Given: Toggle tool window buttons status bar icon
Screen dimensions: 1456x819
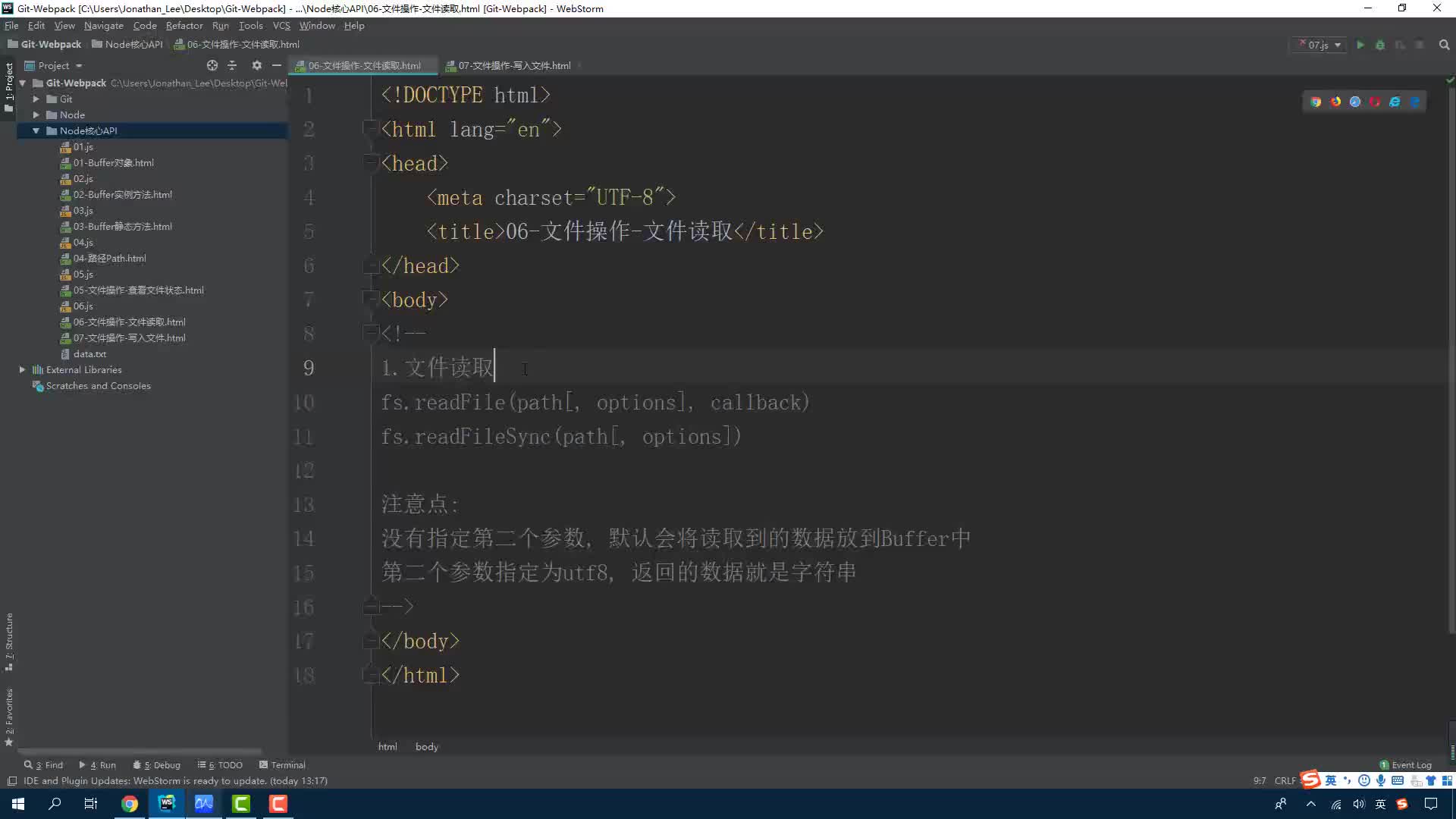Looking at the screenshot, I should click(12, 781).
